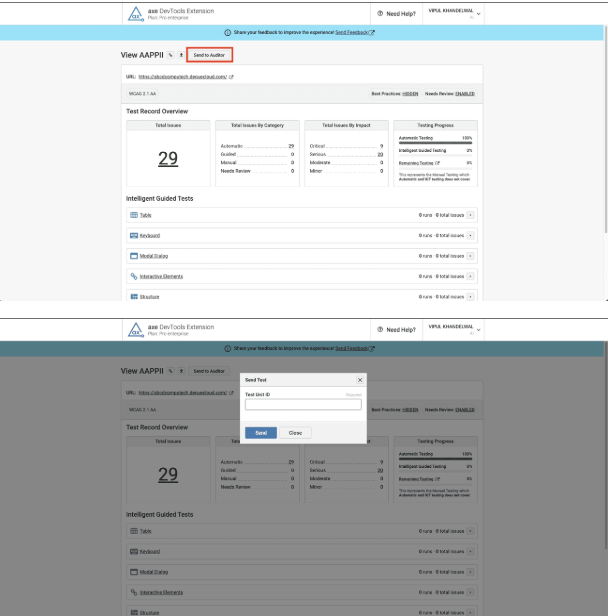Click Interactive Elements link icon in upper list

coord(134,276)
